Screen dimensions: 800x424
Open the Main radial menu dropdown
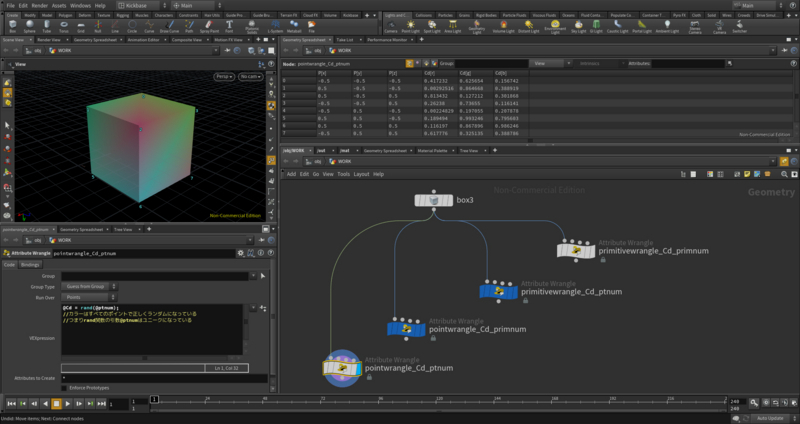coord(197,6)
